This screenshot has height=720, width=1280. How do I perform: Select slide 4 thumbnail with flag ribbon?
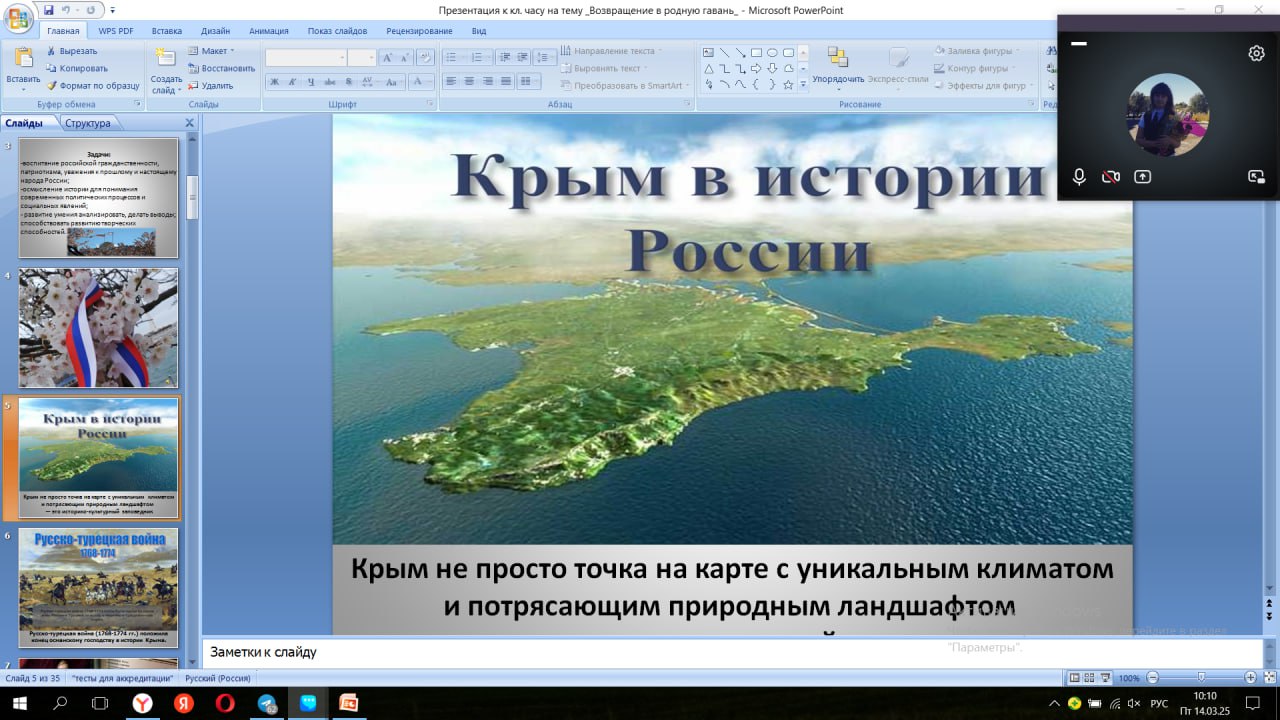click(98, 328)
